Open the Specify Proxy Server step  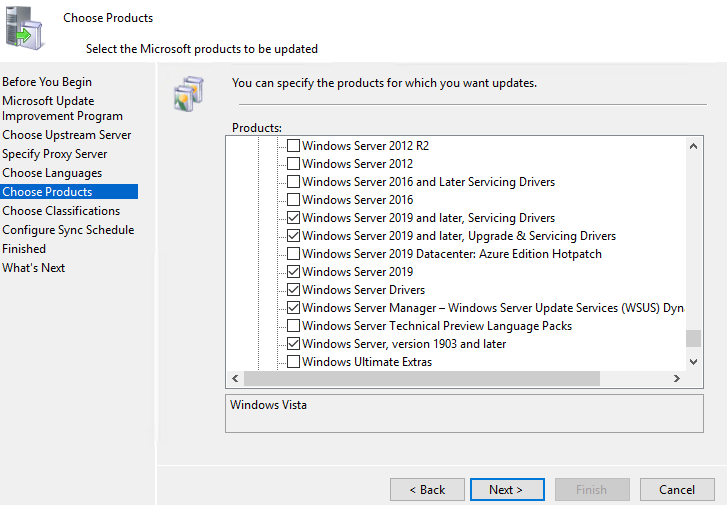pyautogui.click(x=55, y=154)
